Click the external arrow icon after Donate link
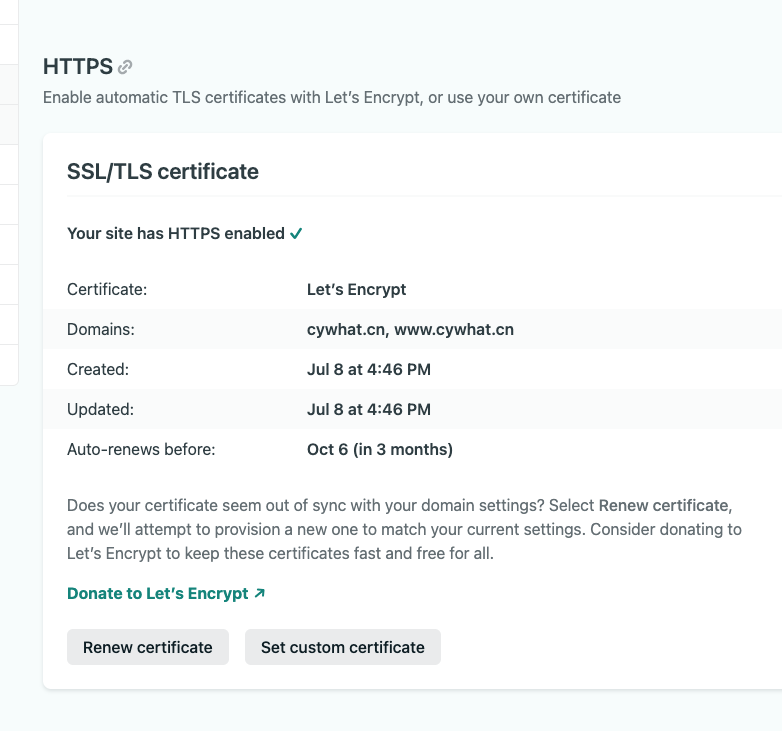 tap(260, 593)
